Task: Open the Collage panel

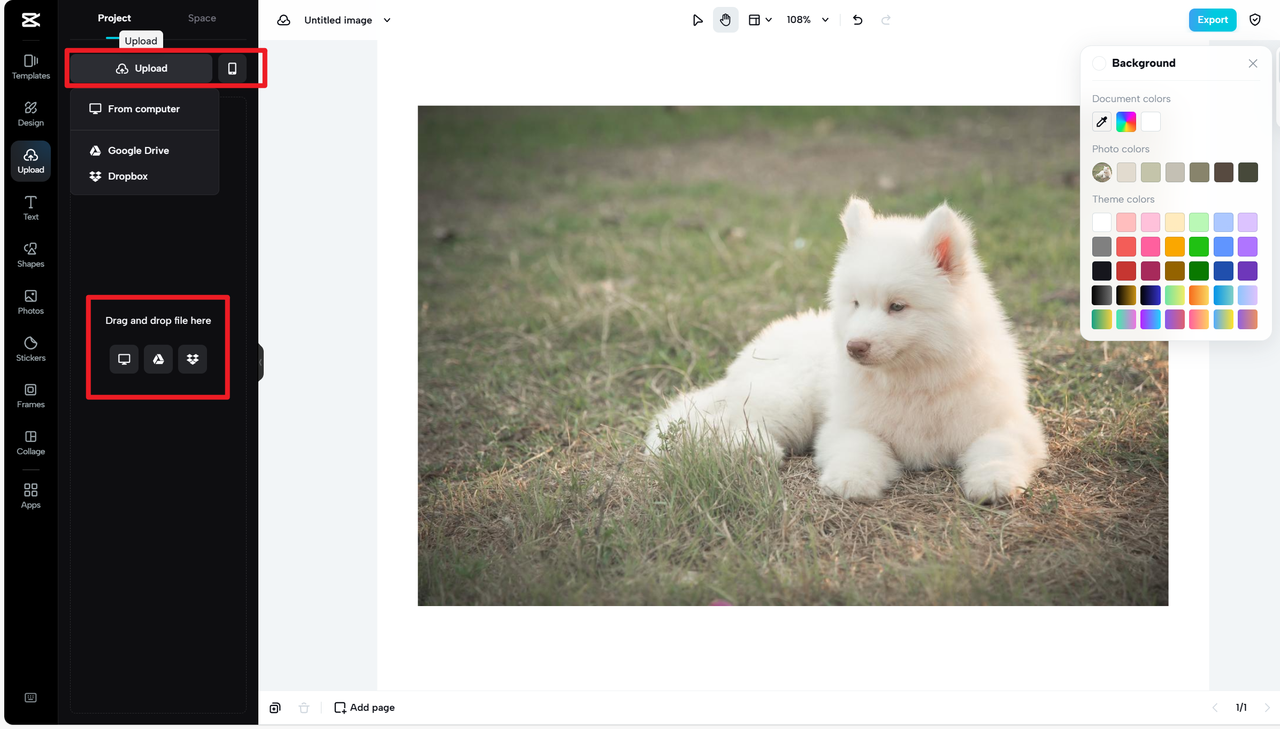Action: pos(30,443)
